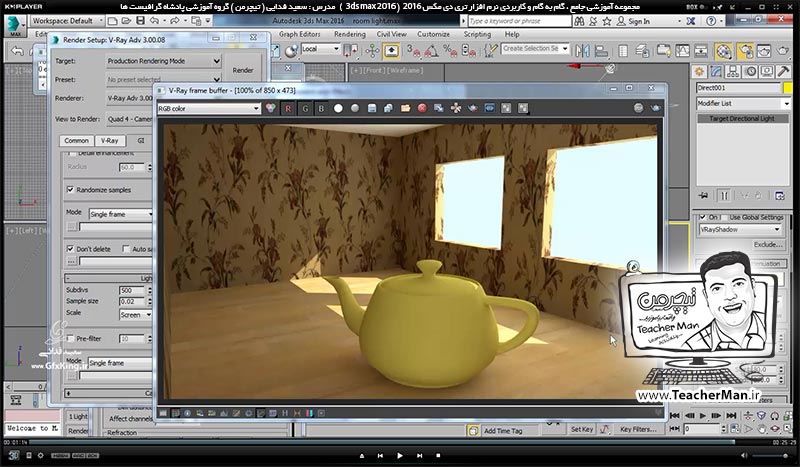This screenshot has height=467, width=800.
Task: Switch to the Common tab
Action: click(x=77, y=140)
